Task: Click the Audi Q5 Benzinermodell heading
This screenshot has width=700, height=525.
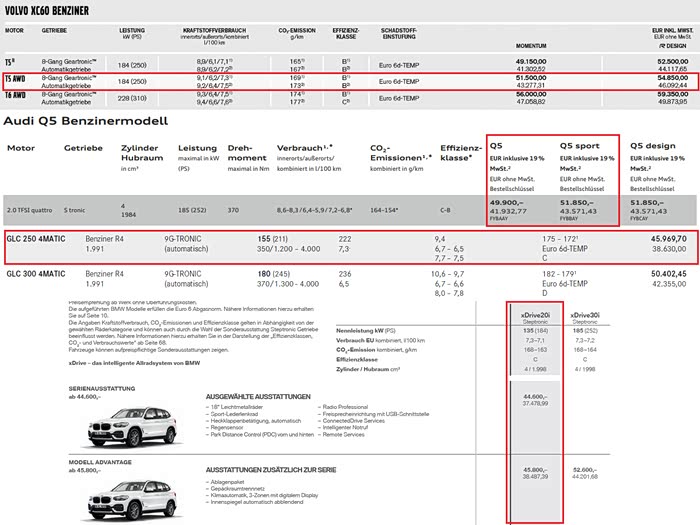Action: [86, 121]
